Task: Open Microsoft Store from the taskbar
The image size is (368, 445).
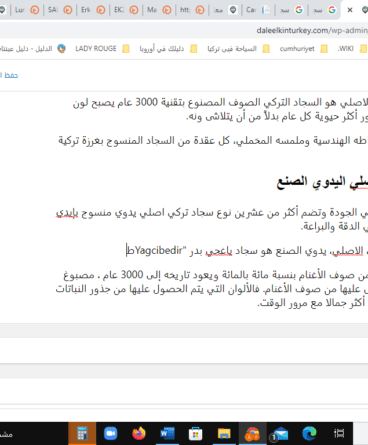Action: [x=195, y=434]
